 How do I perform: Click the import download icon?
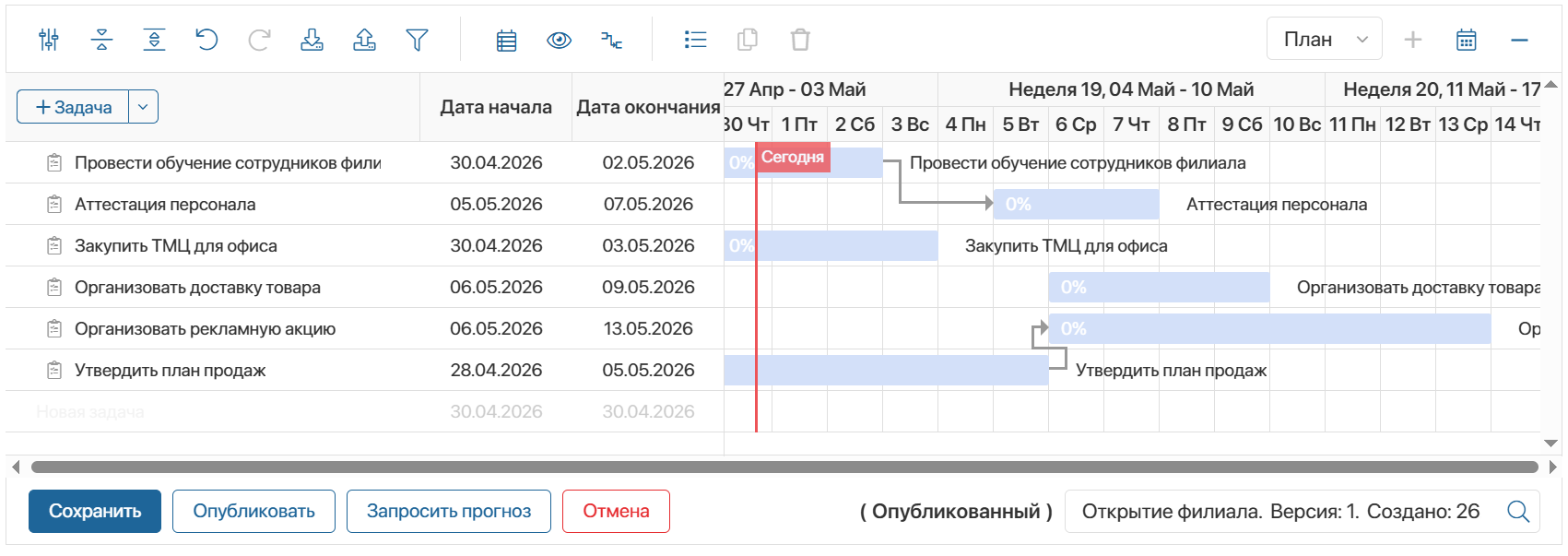click(x=312, y=40)
